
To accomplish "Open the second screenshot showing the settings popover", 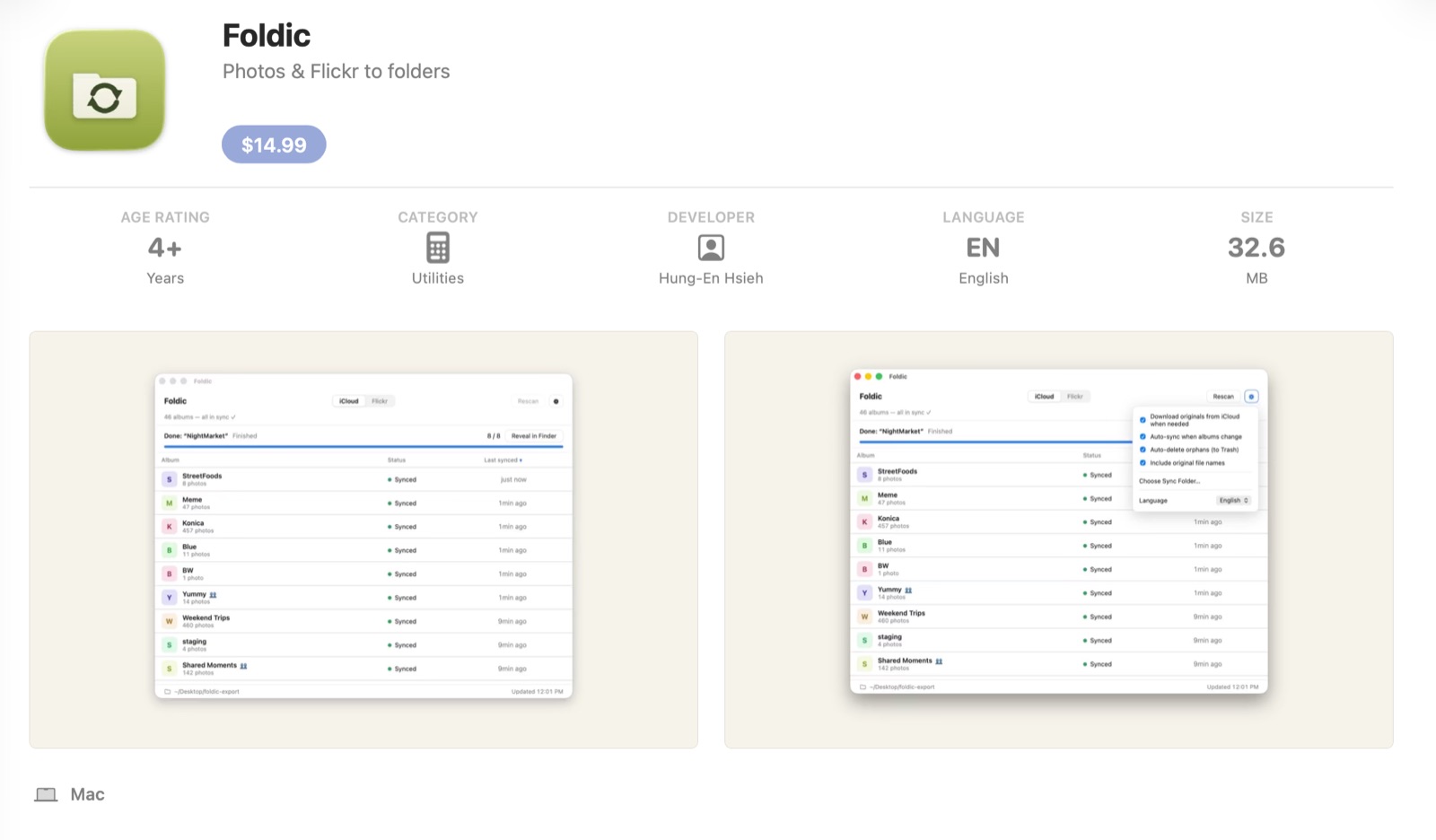I will pyautogui.click(x=1059, y=539).
